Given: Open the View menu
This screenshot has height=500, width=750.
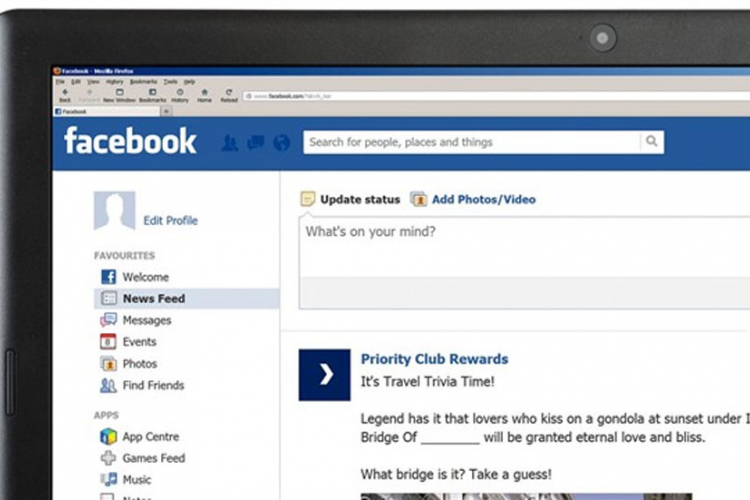Looking at the screenshot, I should (x=93, y=82).
